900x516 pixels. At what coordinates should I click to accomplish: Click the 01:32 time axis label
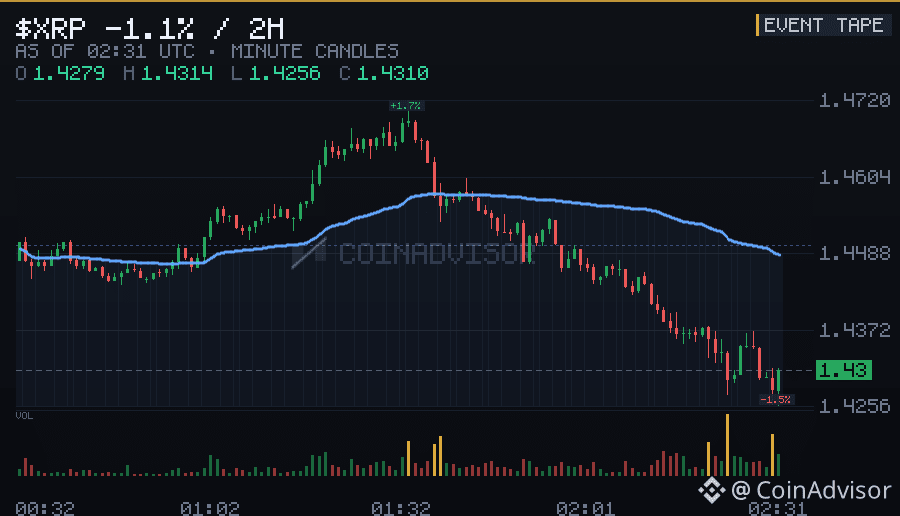(401, 509)
